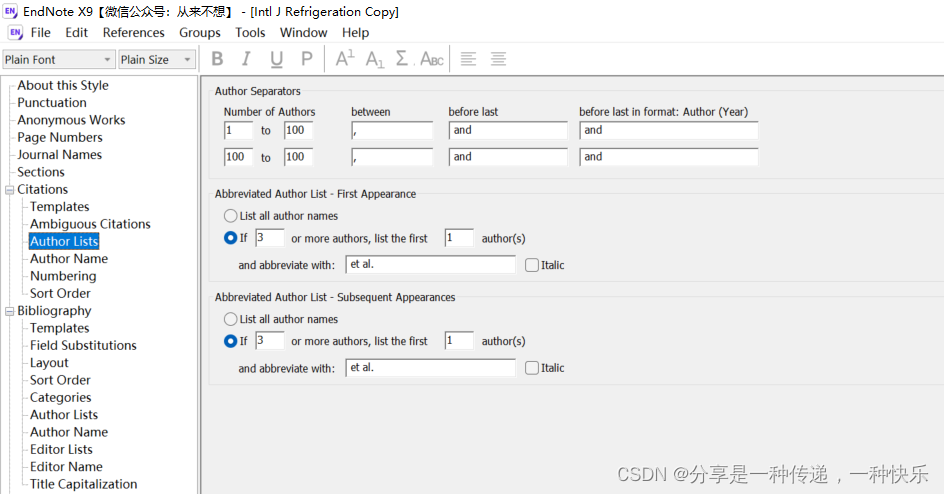Insert Symbol font via the Sigma icon
This screenshot has height=494, width=944.
click(402, 58)
